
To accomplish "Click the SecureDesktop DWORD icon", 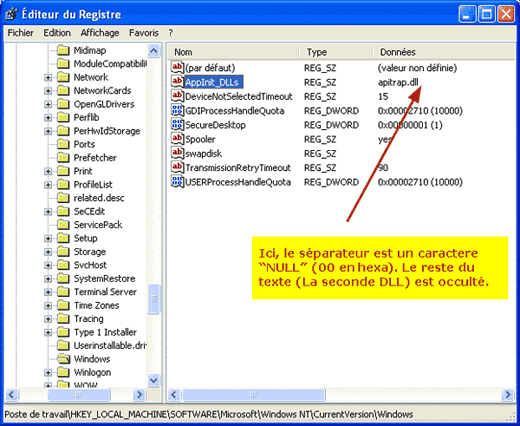I will (x=177, y=125).
